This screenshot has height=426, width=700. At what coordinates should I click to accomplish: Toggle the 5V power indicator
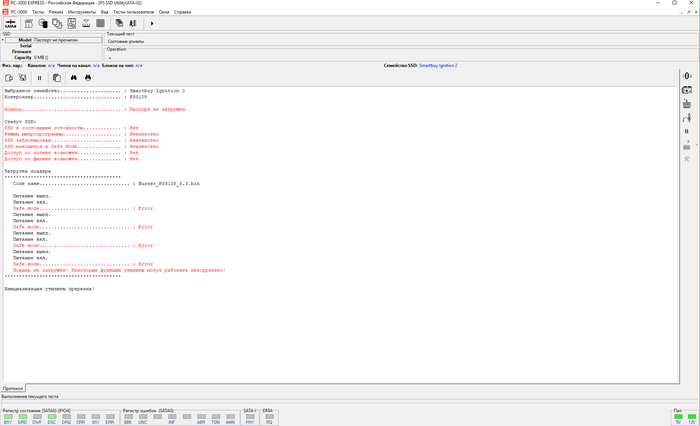click(679, 417)
